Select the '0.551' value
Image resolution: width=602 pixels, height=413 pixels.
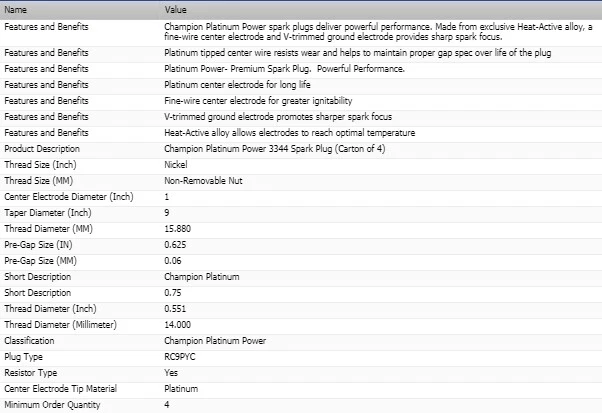pyautogui.click(x=175, y=309)
